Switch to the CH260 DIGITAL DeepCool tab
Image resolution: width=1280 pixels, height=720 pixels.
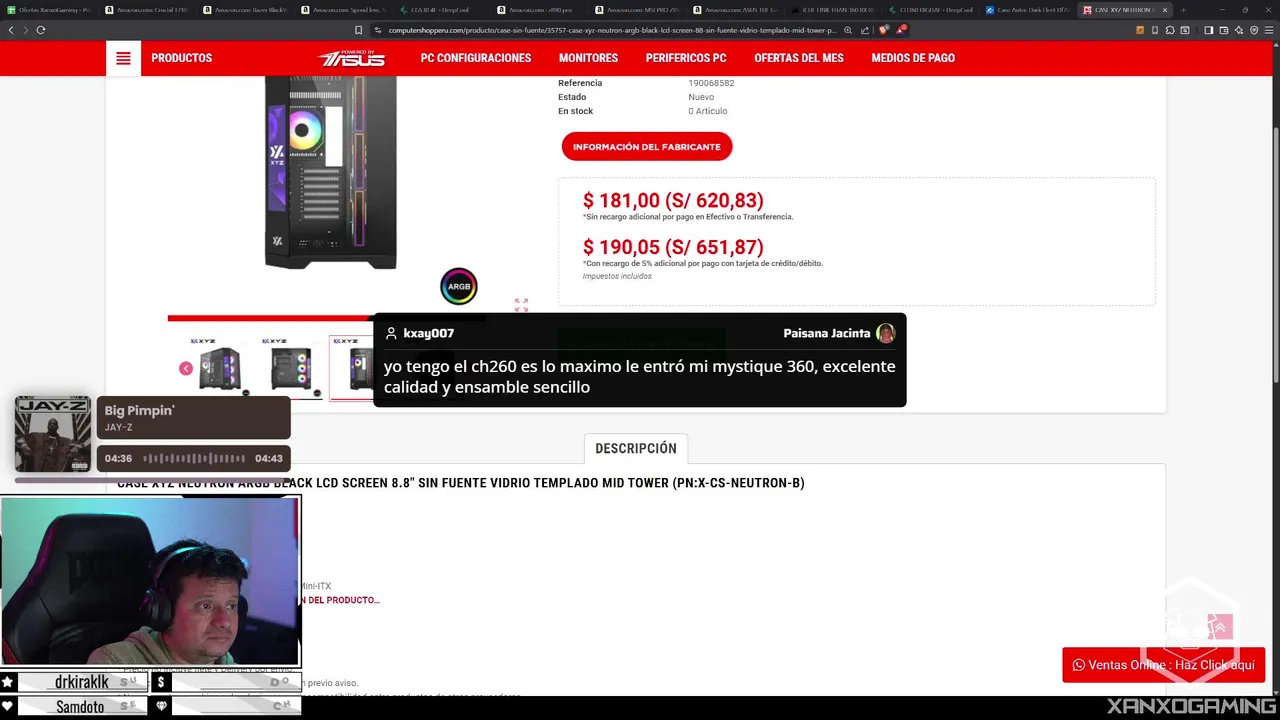[932, 10]
